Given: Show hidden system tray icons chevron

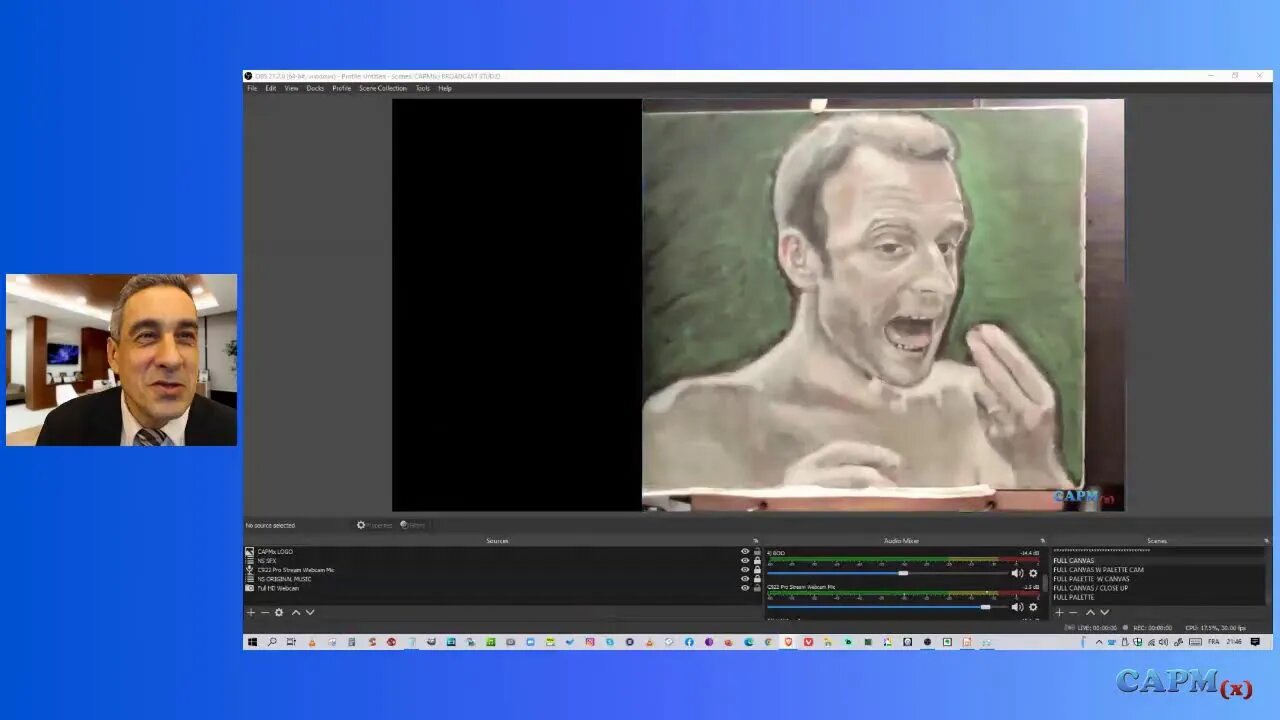Looking at the screenshot, I should click(1099, 642).
